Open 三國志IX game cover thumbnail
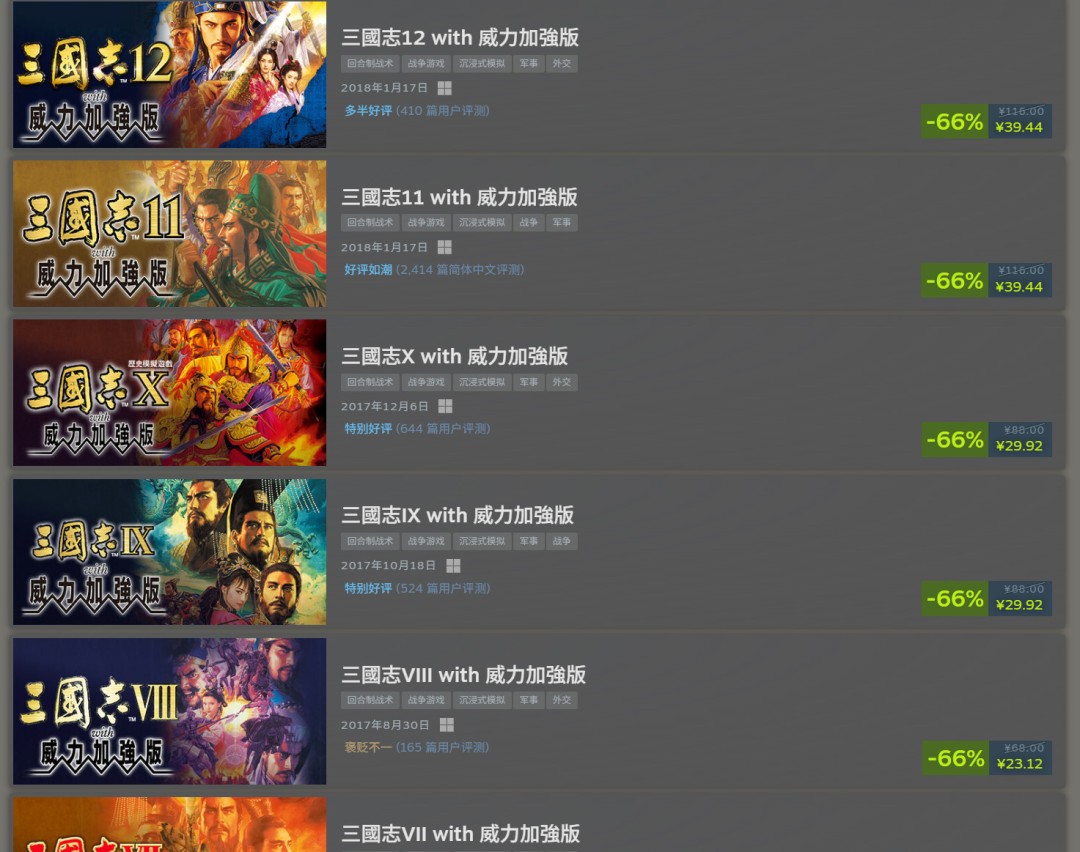The width and height of the screenshot is (1080, 852). 169,552
